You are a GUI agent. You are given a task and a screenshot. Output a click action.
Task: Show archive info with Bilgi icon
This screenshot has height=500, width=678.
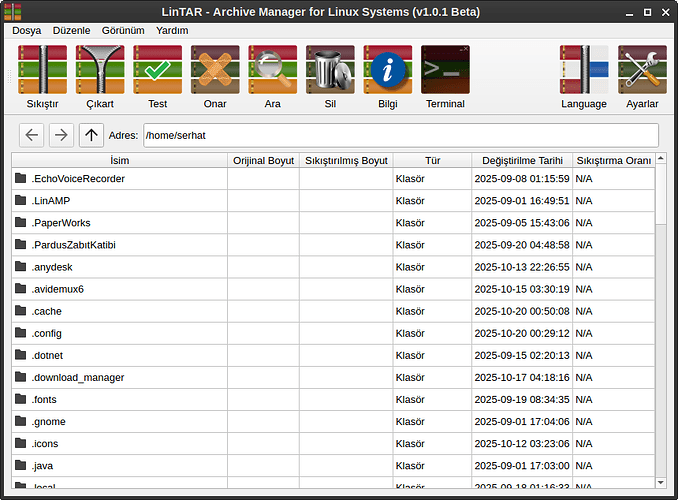pyautogui.click(x=387, y=70)
